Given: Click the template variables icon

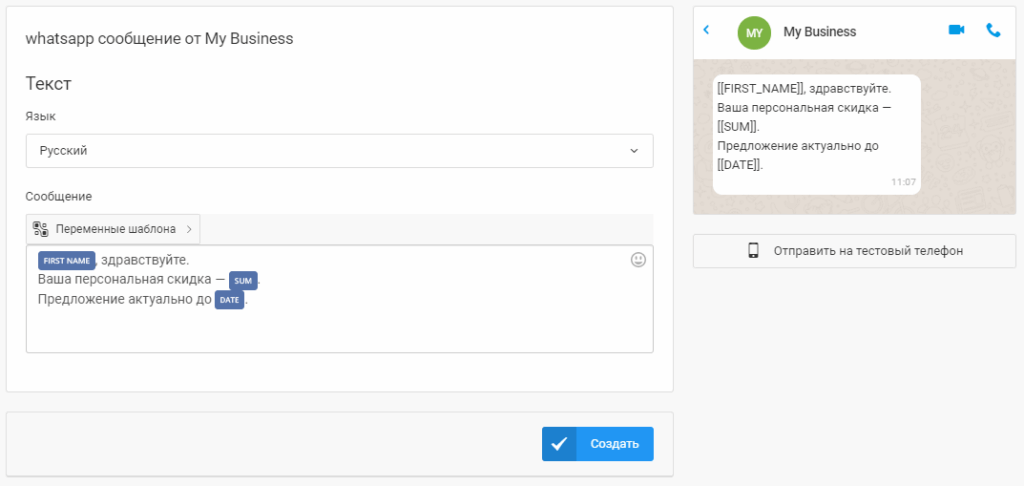Looking at the screenshot, I should click(40, 229).
